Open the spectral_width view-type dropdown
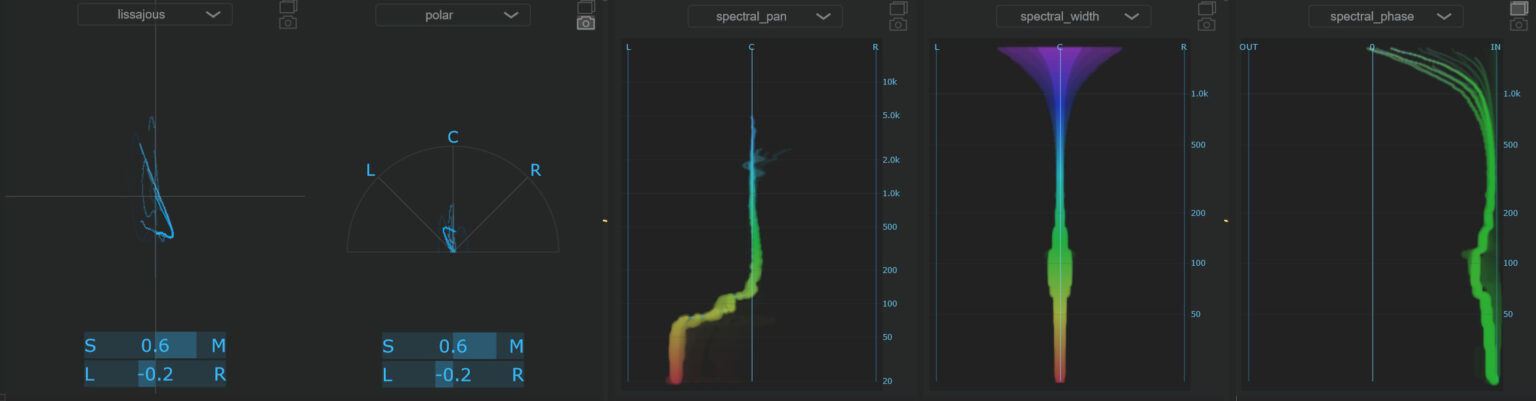 point(1073,16)
